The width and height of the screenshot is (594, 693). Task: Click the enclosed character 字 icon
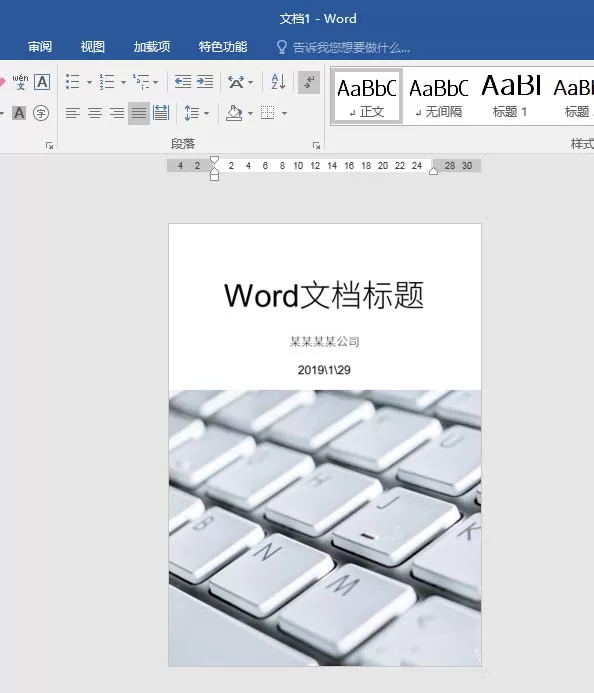coord(41,113)
